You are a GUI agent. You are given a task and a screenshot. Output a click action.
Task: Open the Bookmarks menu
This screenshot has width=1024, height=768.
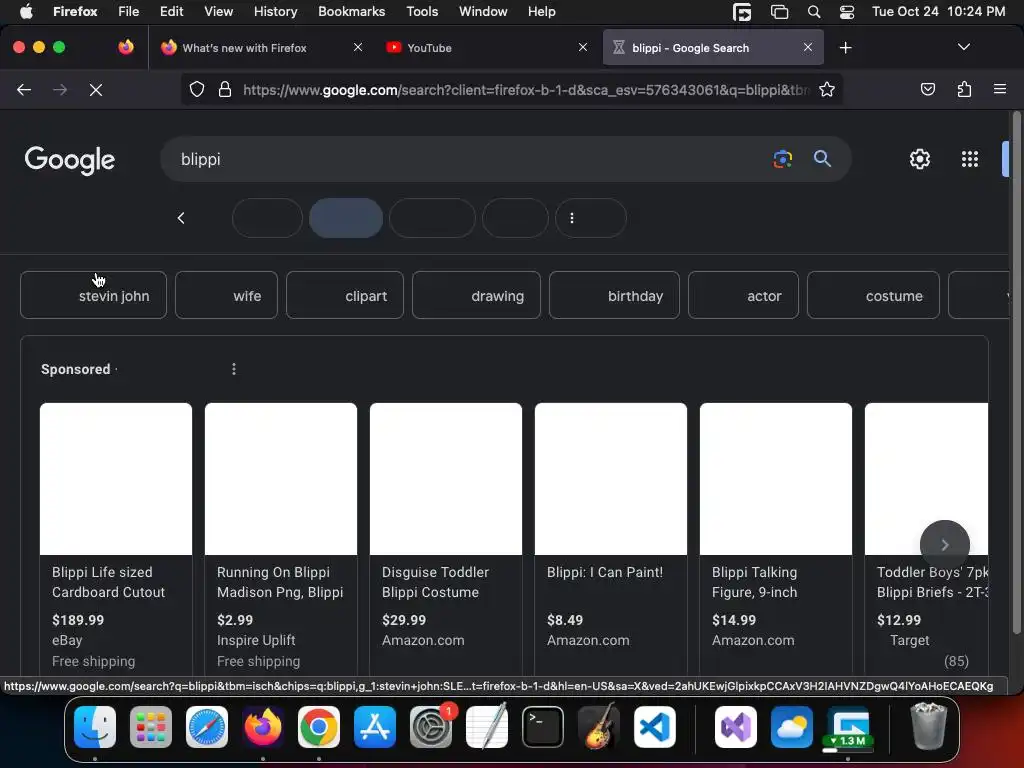click(351, 12)
